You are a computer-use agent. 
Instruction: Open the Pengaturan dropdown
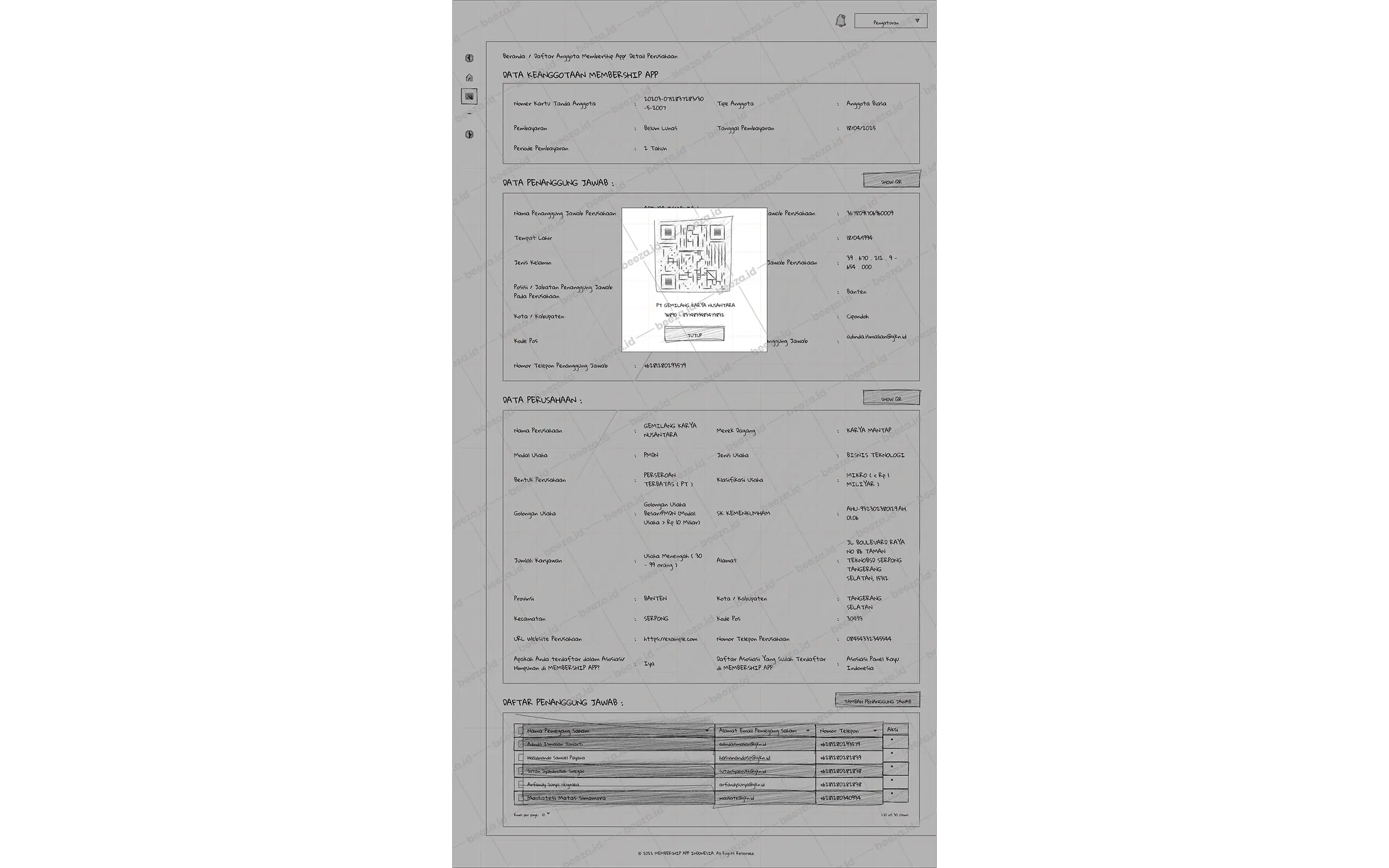890,21
